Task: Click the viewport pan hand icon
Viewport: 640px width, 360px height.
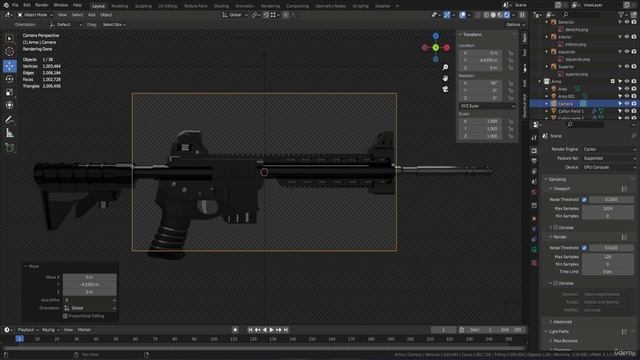Action: tap(445, 78)
